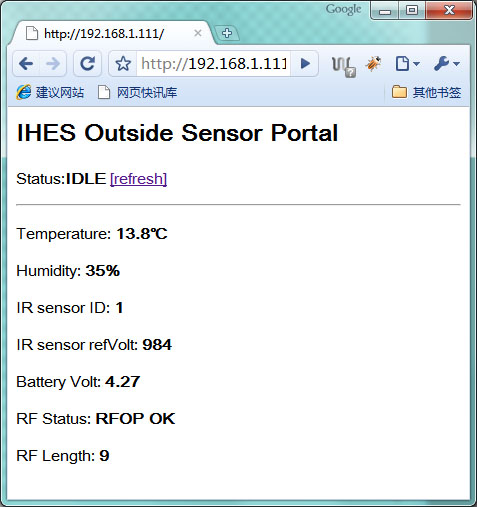
Task: Minimize the browser window
Action: point(385,10)
